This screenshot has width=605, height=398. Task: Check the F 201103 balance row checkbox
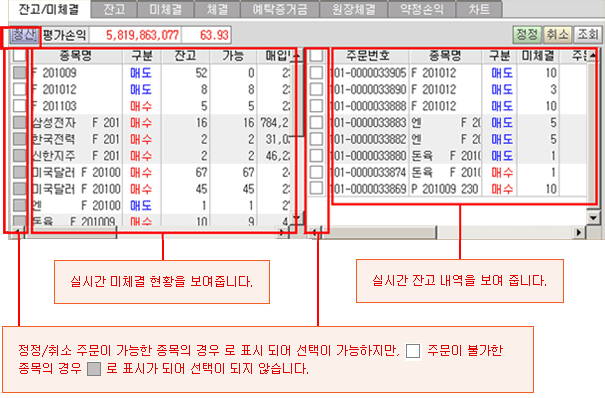19,106
